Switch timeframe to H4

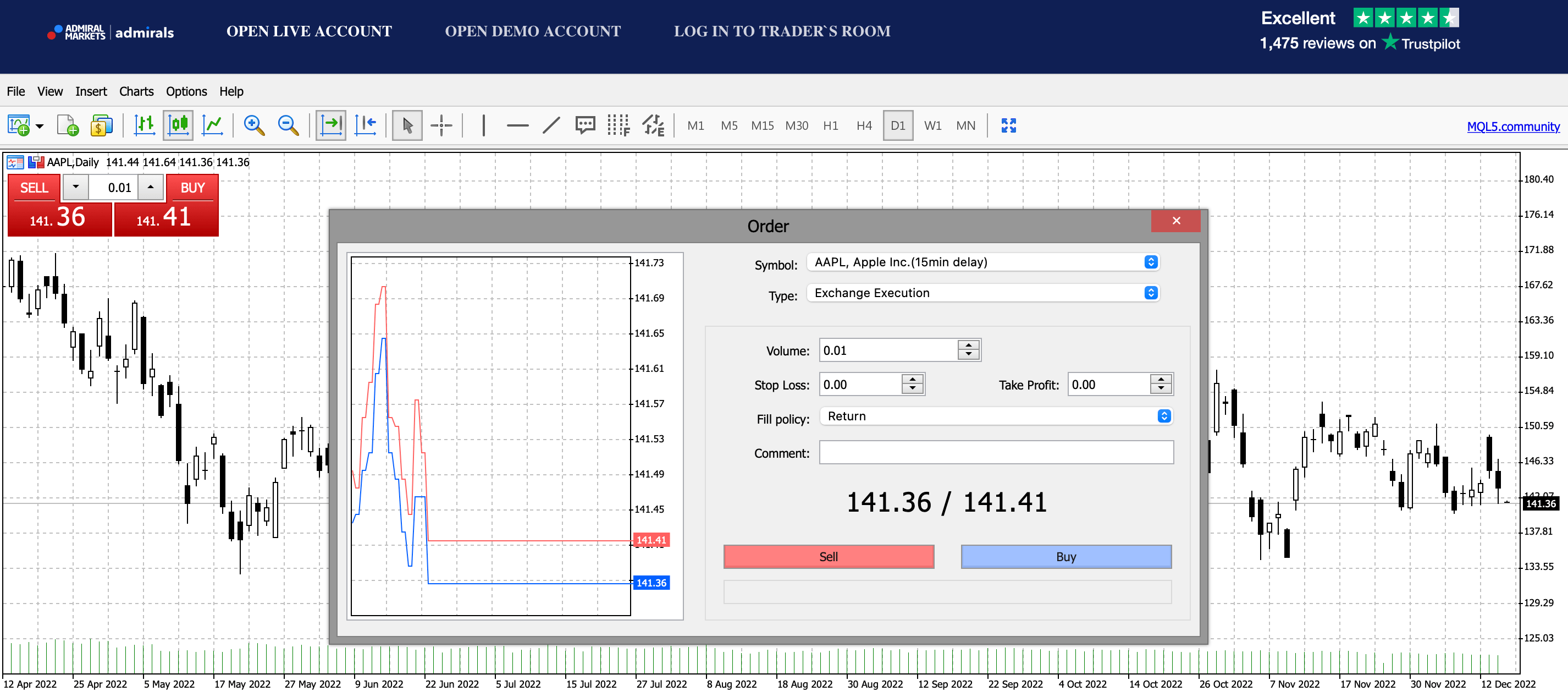864,126
